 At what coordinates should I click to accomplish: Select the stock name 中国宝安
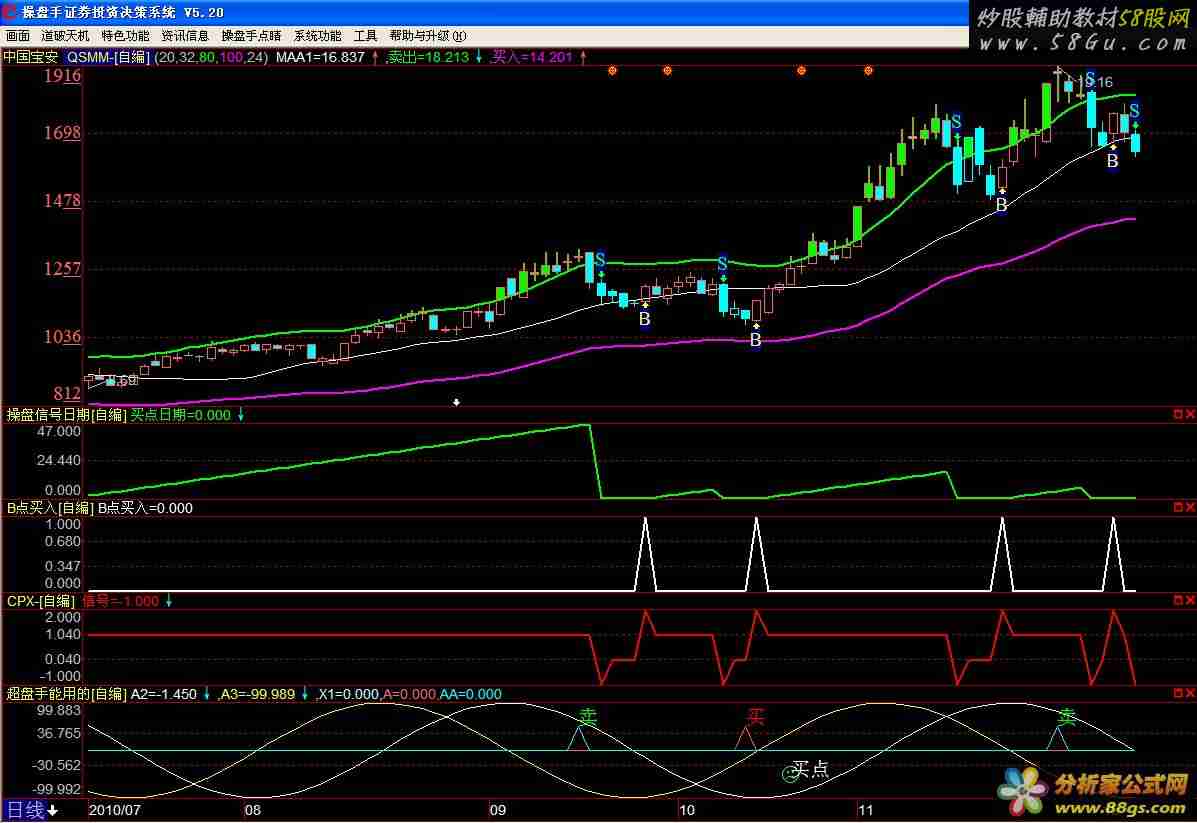coord(31,57)
